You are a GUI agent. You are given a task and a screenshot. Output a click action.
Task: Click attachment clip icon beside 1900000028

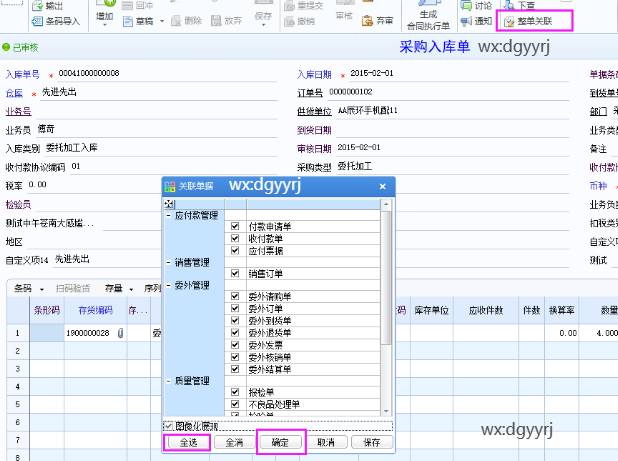121,333
